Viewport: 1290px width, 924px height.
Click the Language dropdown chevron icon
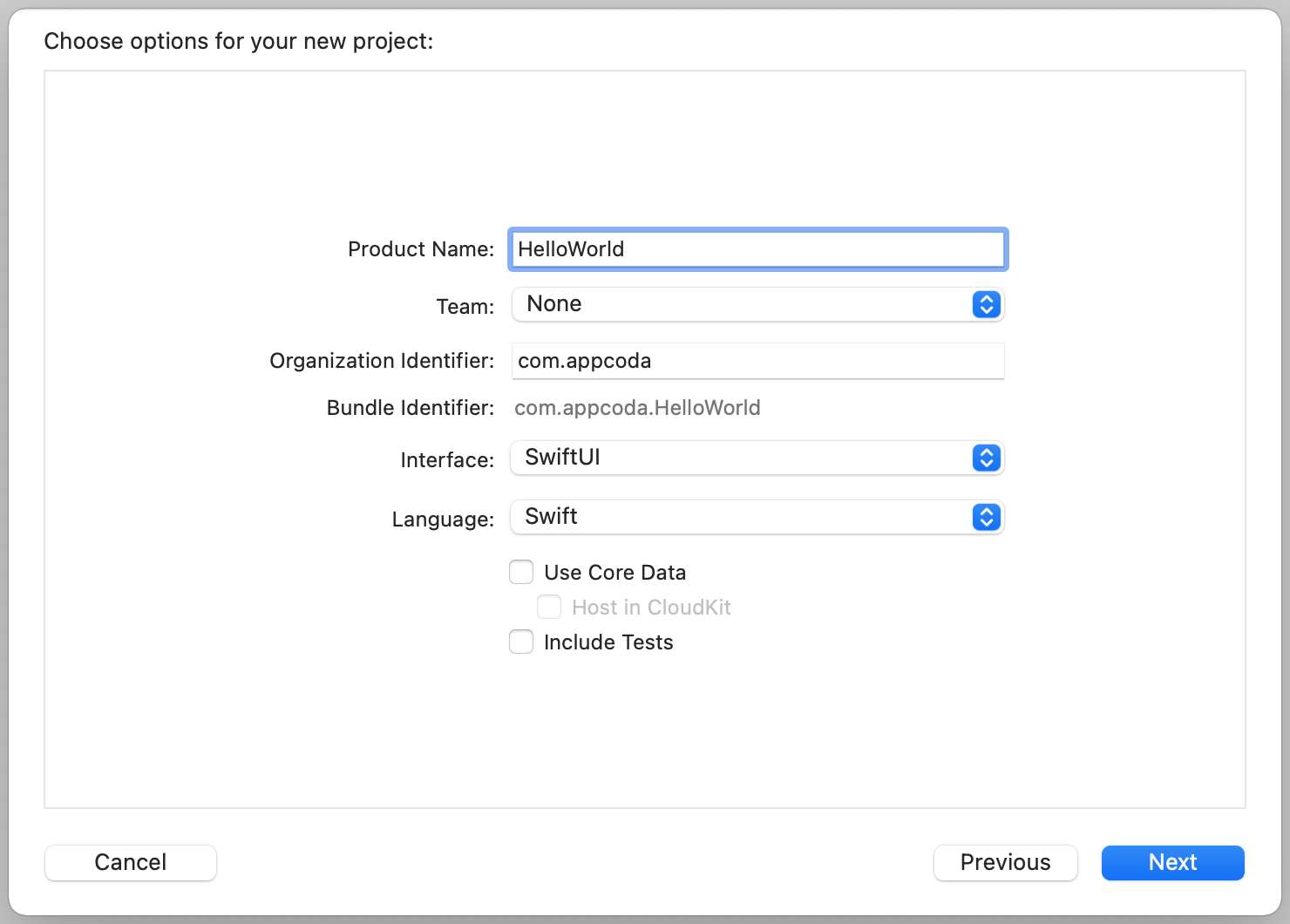click(x=986, y=517)
